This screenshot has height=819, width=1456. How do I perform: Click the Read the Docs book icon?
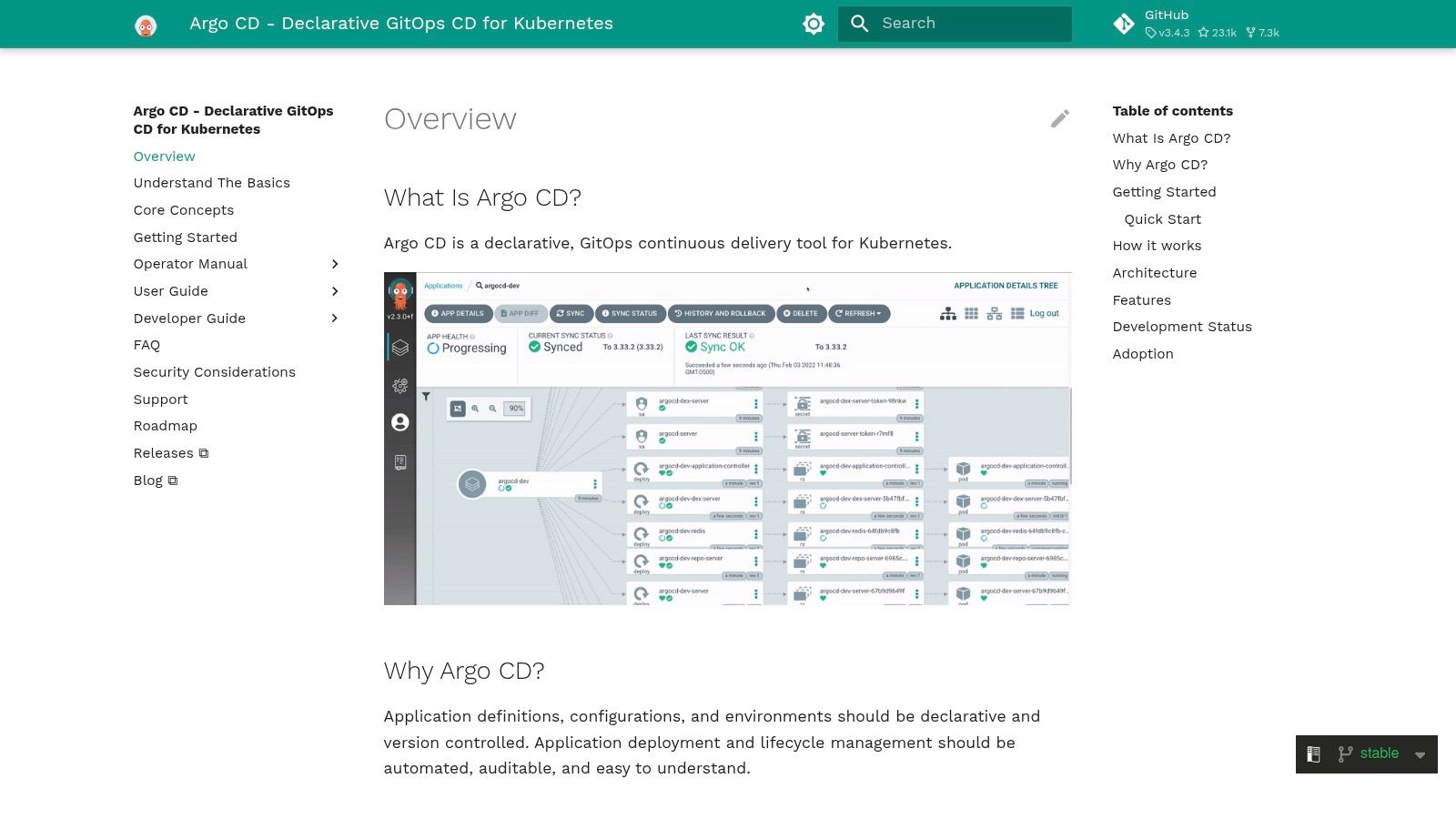(x=1313, y=754)
